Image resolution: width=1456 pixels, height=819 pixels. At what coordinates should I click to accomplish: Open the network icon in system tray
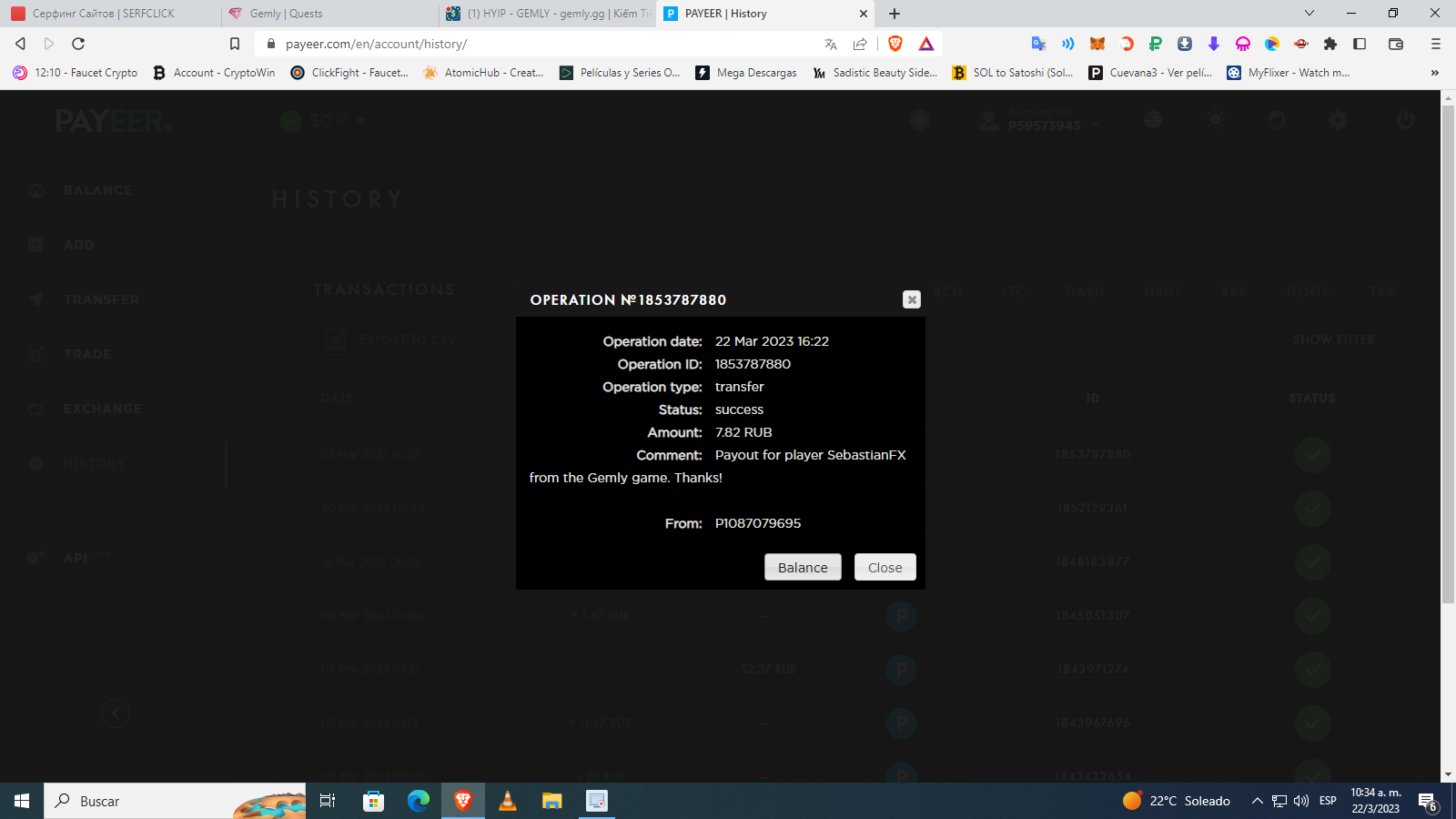tap(1279, 801)
